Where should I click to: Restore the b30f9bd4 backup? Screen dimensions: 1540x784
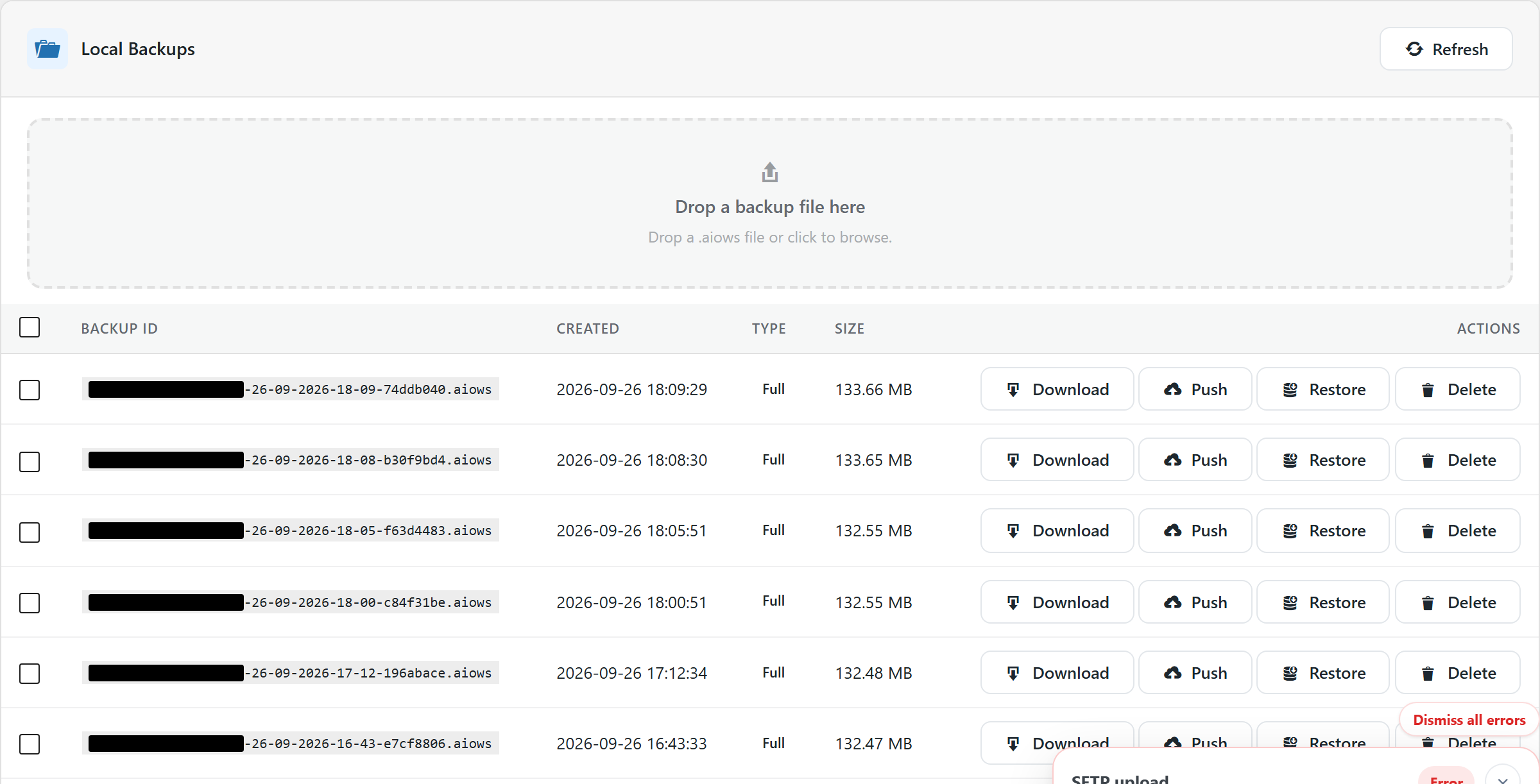tap(1322, 459)
